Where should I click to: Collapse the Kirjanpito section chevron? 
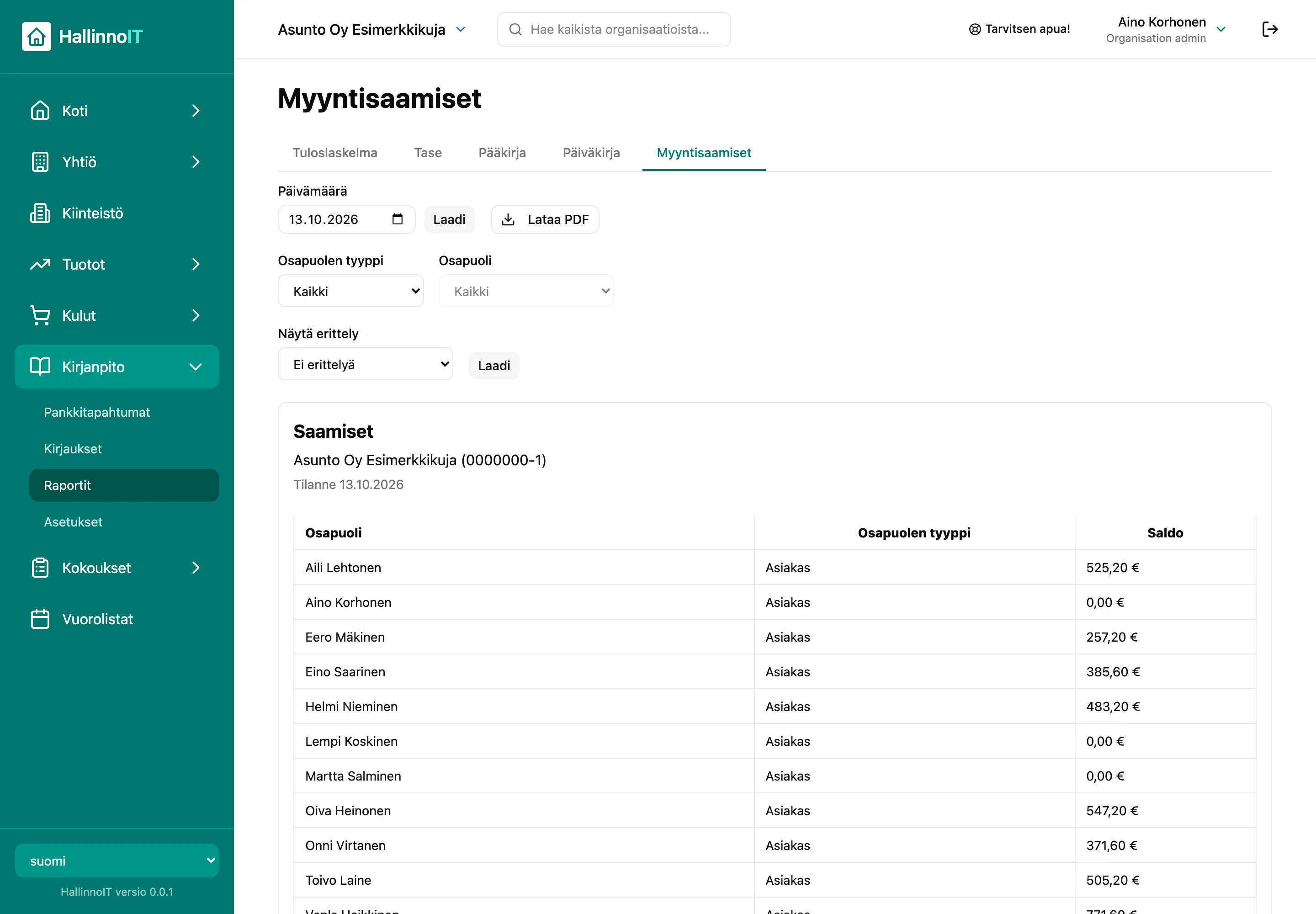pyautogui.click(x=196, y=367)
